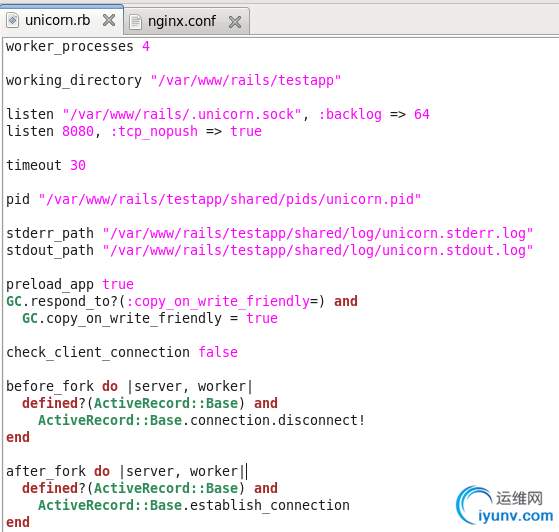Click the :tcp_nopush symbol

[x=154, y=131]
